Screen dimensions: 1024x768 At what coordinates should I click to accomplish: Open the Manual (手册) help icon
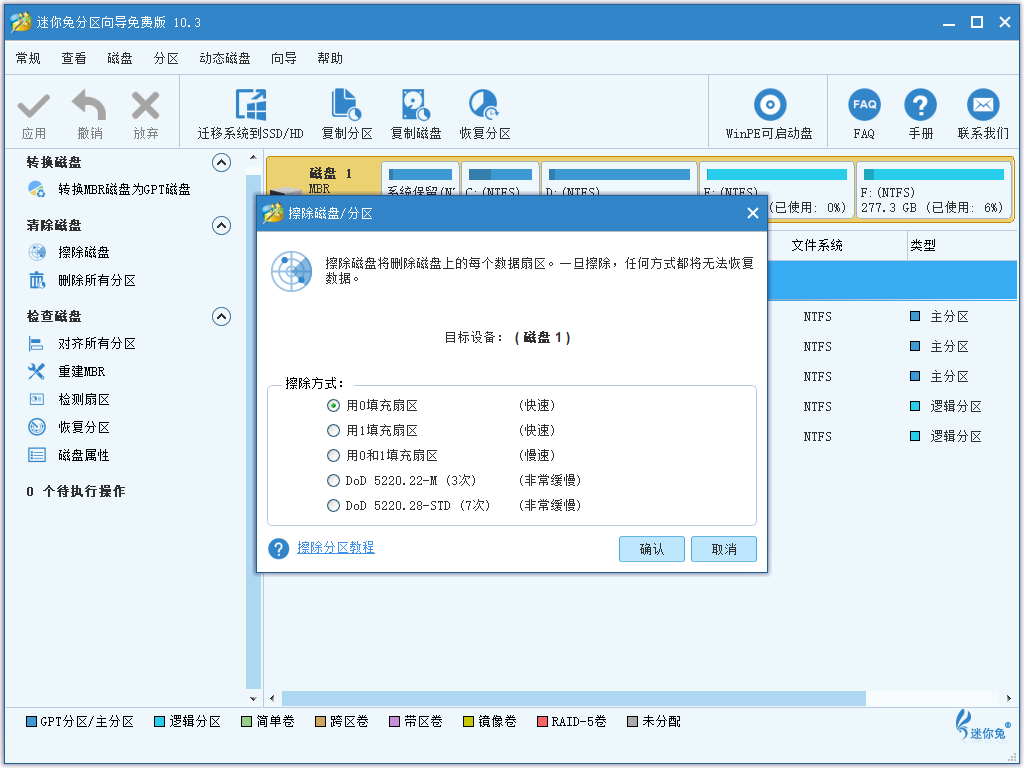click(920, 104)
